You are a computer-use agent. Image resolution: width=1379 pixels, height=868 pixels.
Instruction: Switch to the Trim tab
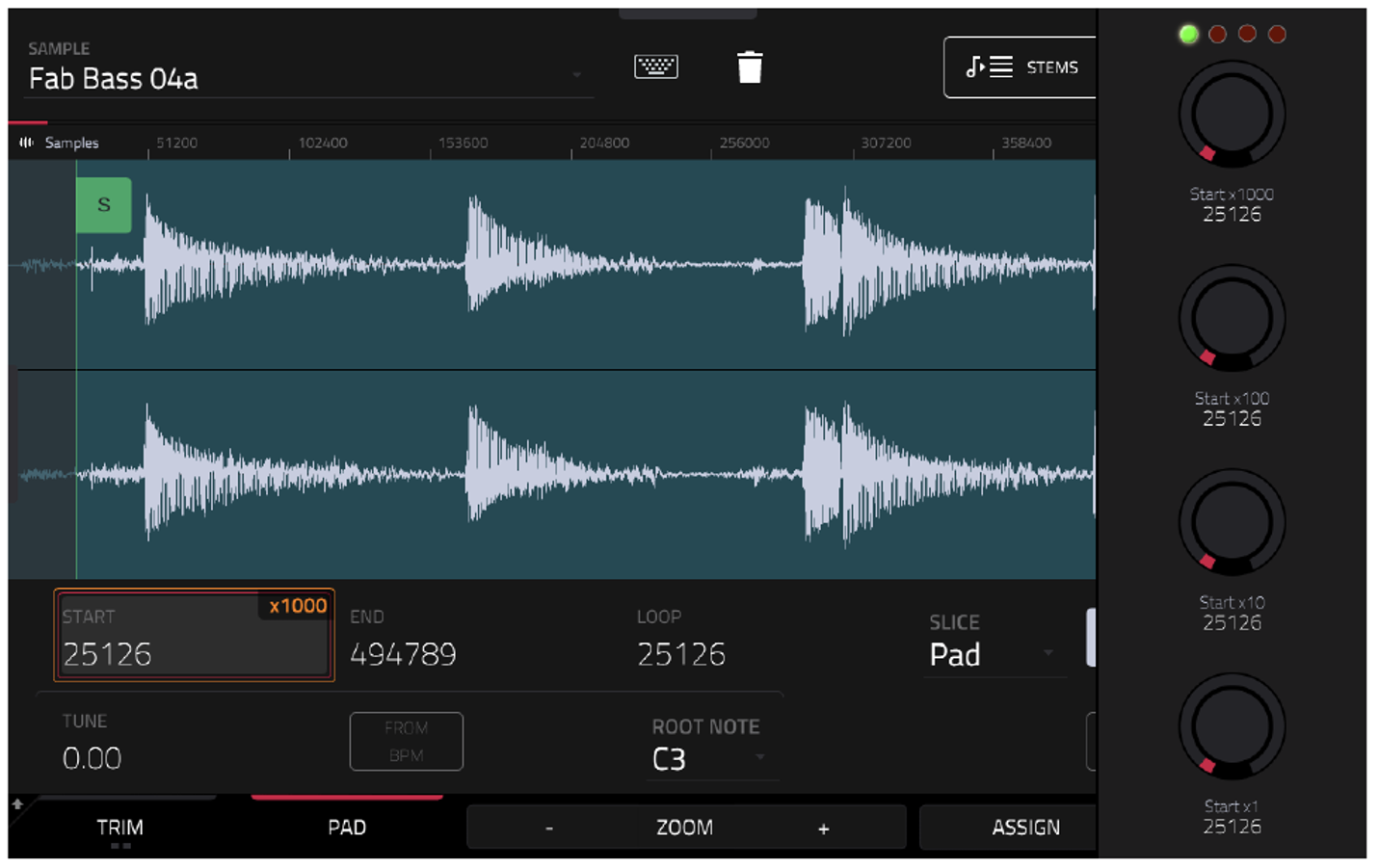click(120, 828)
